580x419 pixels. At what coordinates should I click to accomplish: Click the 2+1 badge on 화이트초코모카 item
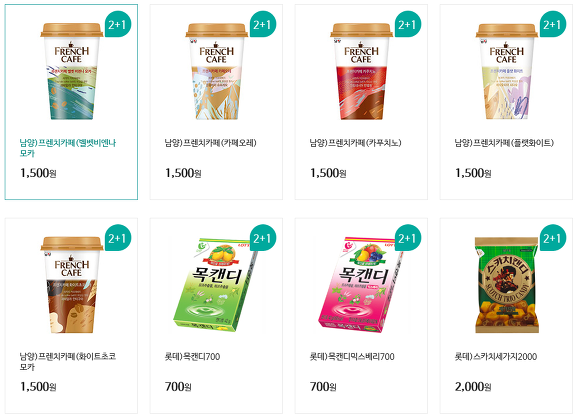[118, 238]
